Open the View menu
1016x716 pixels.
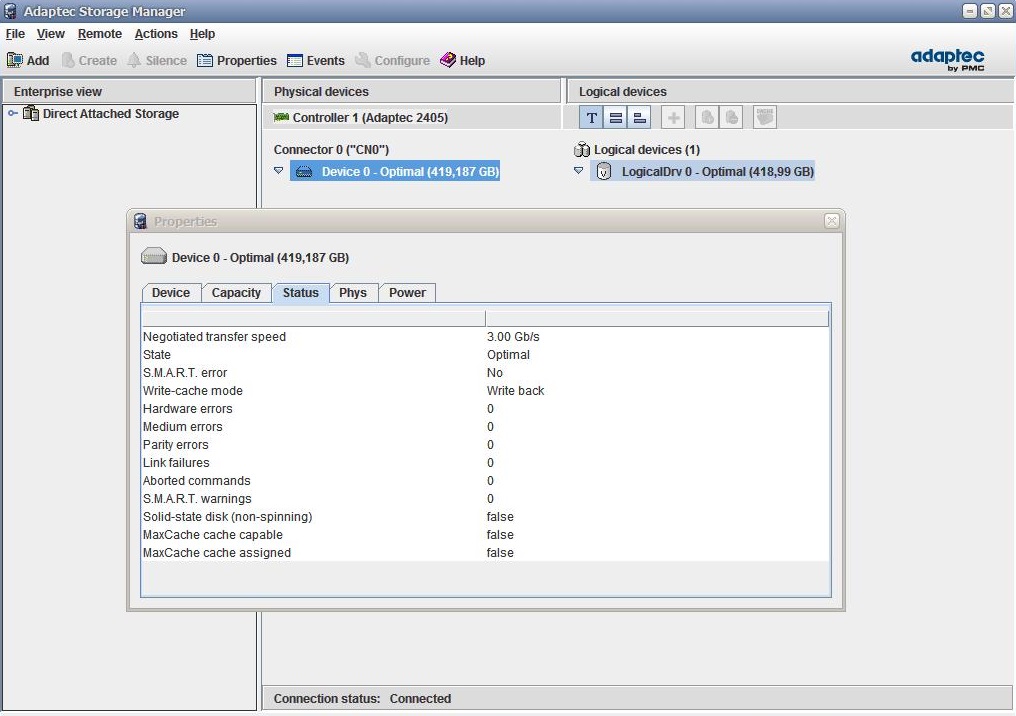point(51,34)
